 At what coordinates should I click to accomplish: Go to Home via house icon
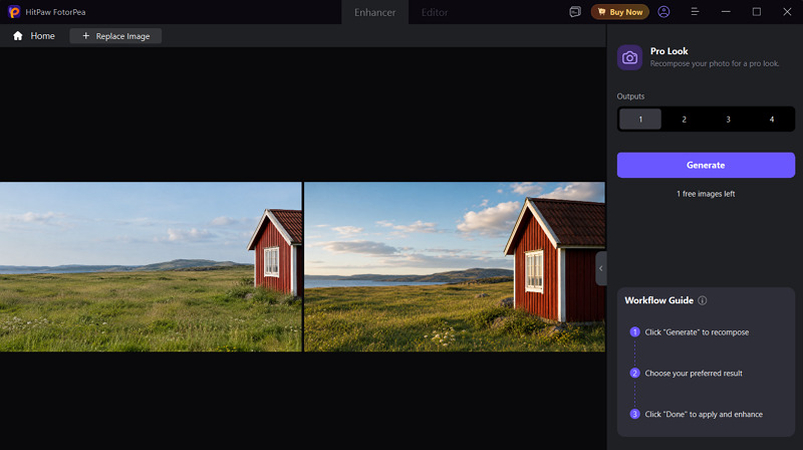pos(18,36)
